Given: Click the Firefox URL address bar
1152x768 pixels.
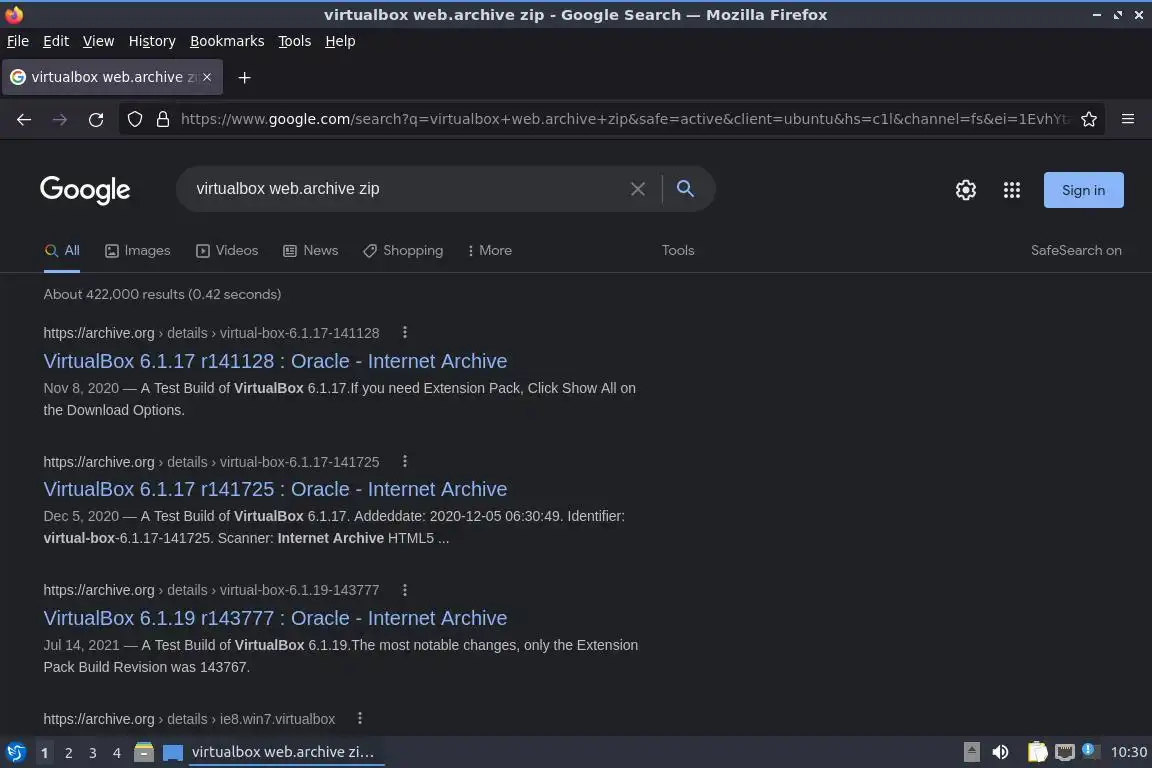Looking at the screenshot, I should click(624, 119).
